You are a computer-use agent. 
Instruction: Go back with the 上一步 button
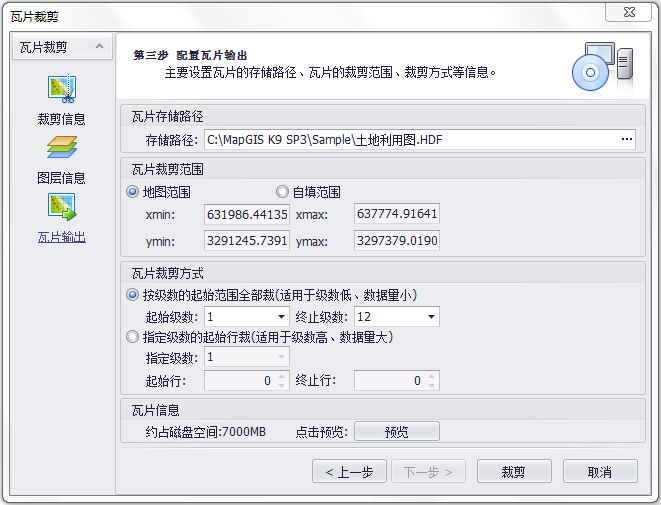click(x=349, y=472)
